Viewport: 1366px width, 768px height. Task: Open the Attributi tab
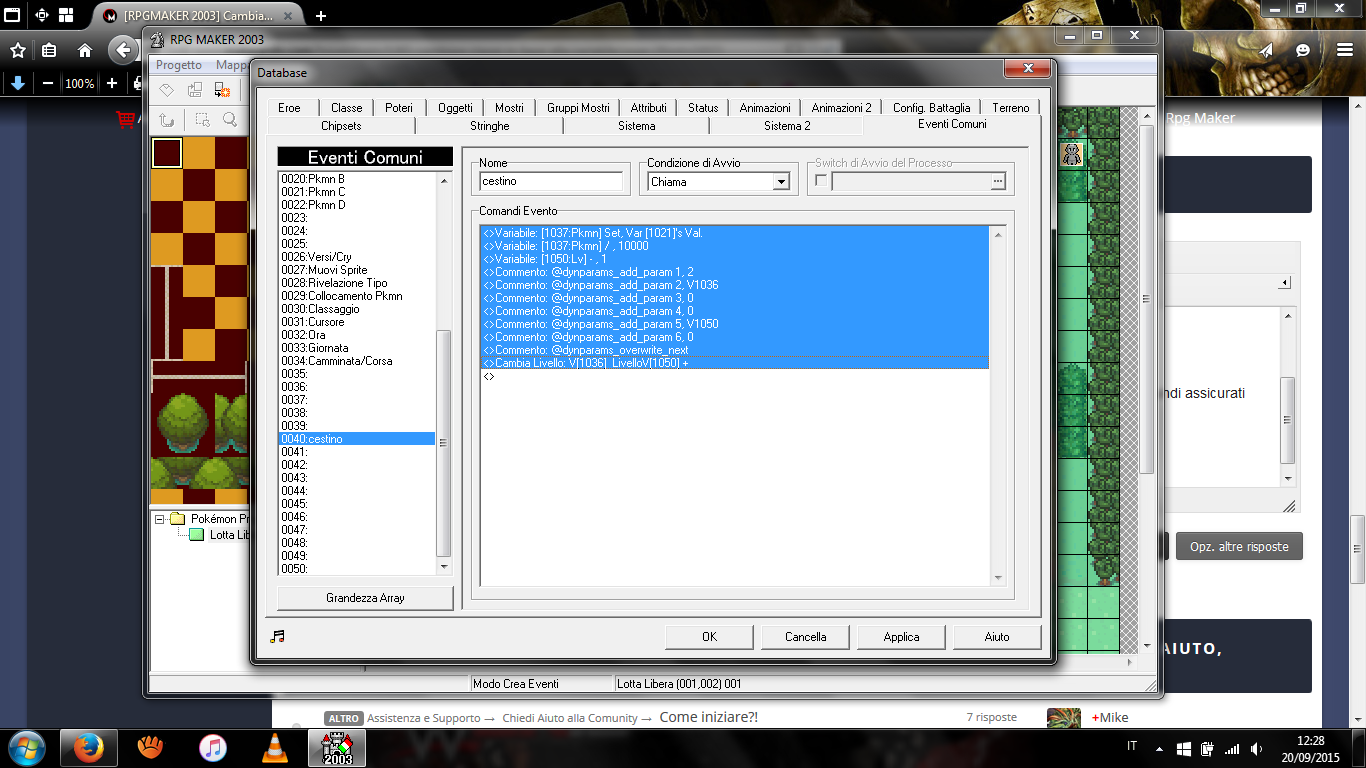tap(648, 108)
